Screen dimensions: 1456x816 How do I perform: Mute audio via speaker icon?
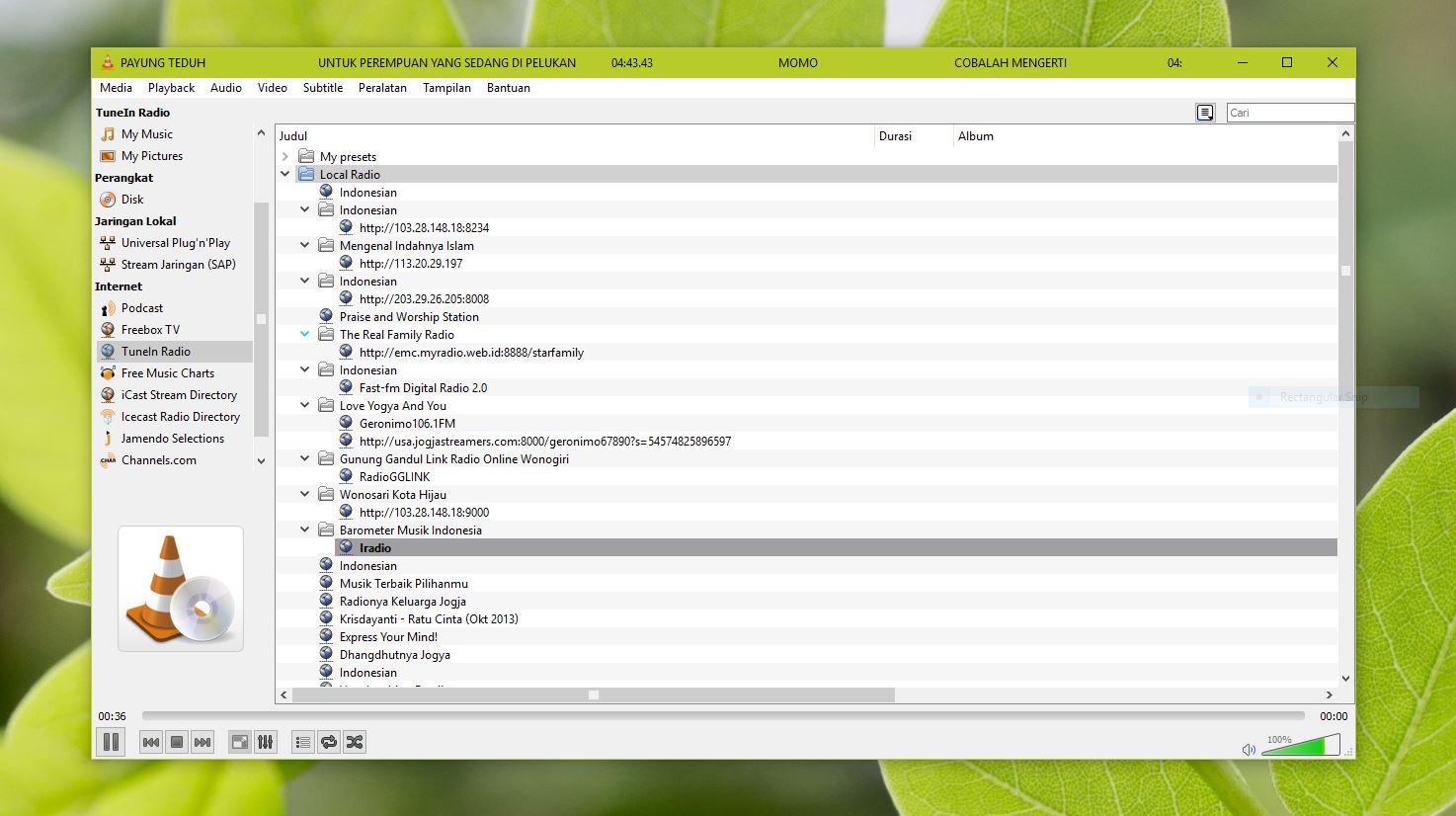(1249, 749)
